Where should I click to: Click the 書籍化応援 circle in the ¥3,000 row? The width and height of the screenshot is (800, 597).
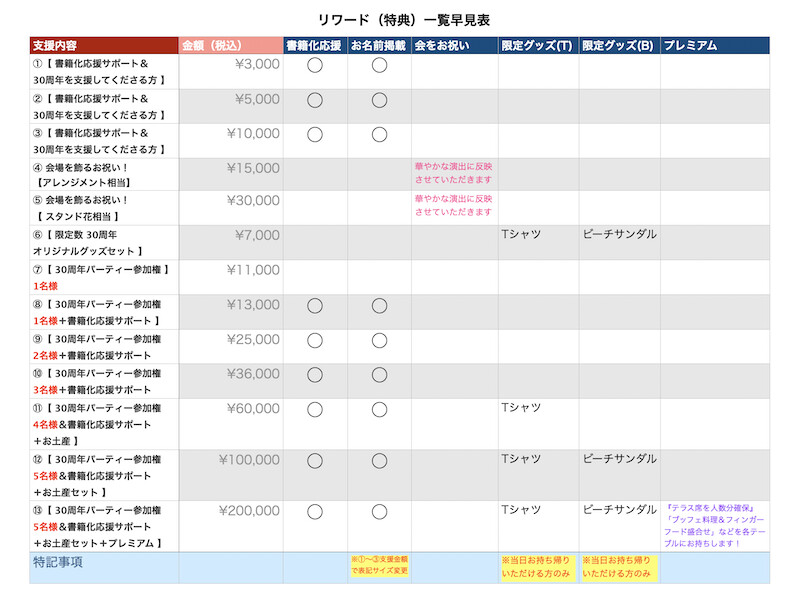(x=315, y=65)
